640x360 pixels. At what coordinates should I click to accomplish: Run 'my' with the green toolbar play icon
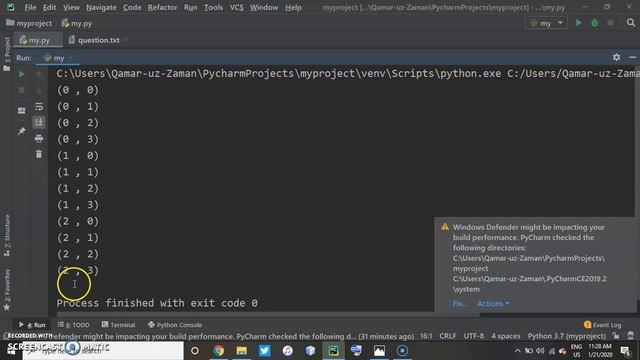[578, 23]
